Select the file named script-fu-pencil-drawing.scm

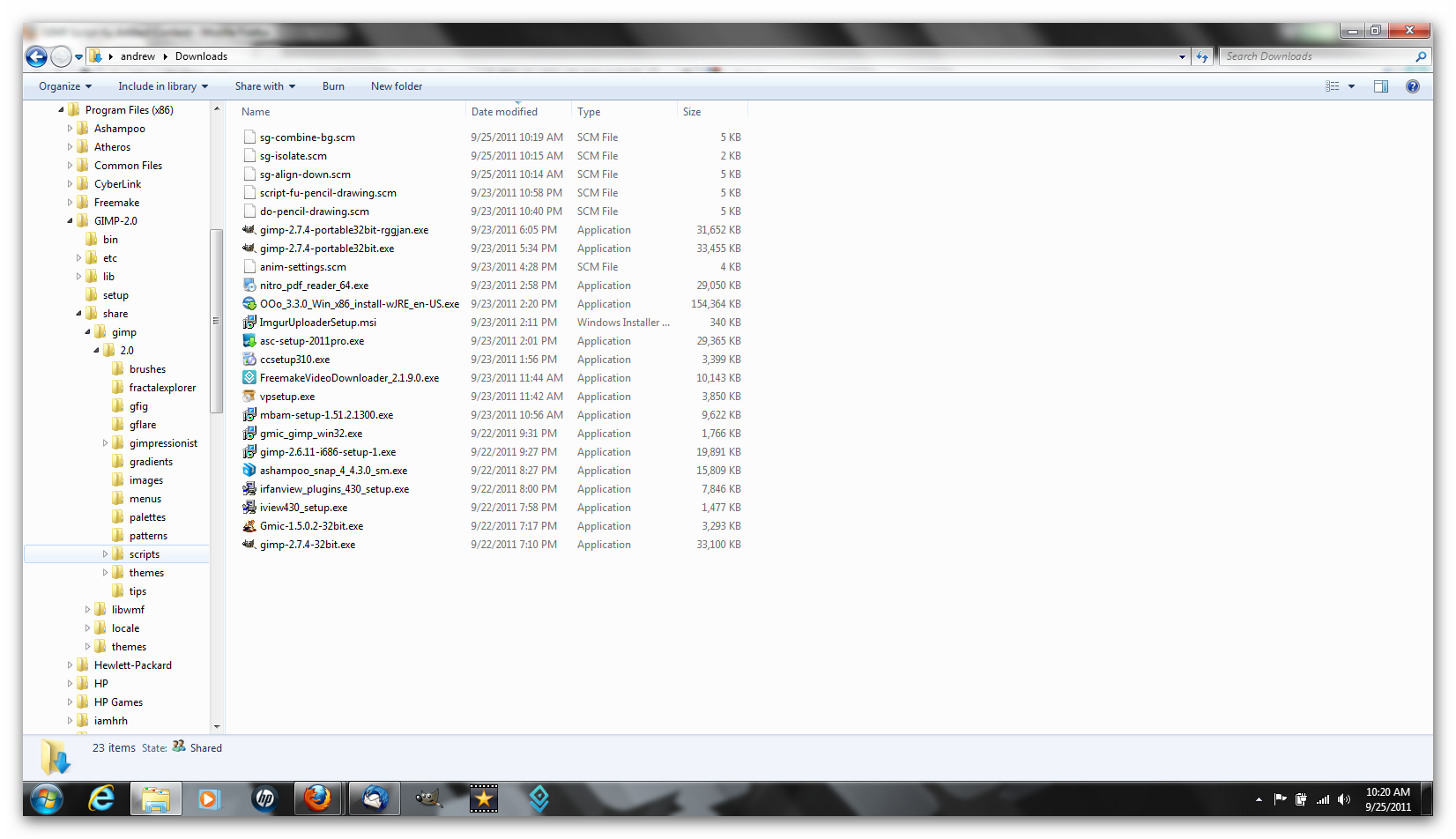[x=328, y=193]
